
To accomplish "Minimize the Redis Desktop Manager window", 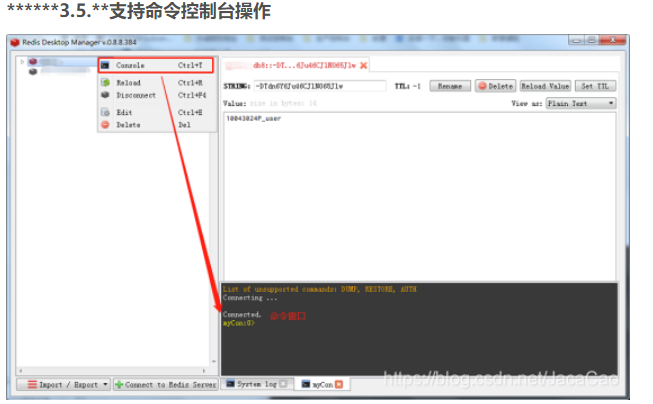I will tap(577, 40).
